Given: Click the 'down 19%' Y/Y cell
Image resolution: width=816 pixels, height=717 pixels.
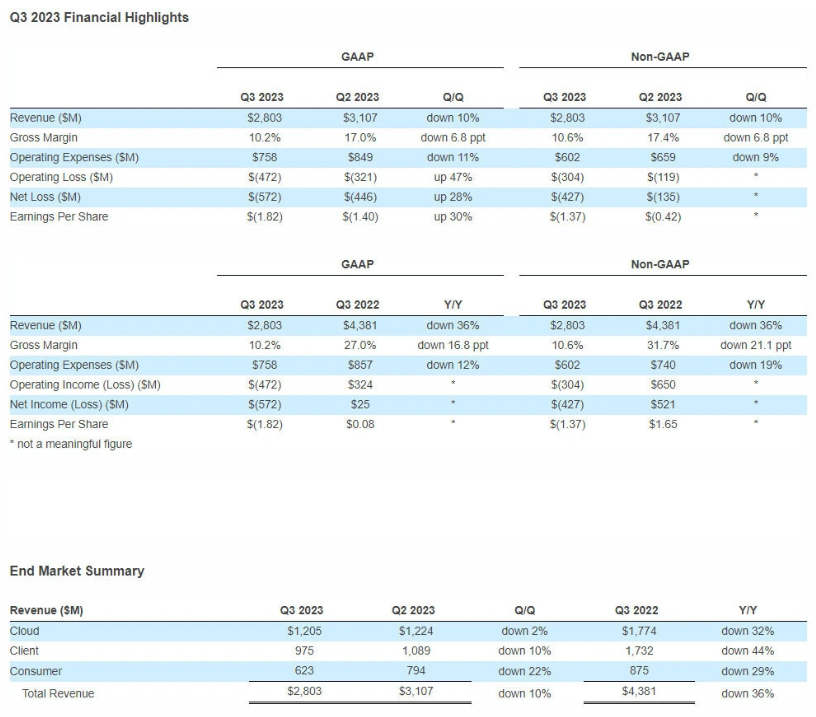Looking at the screenshot, I should (x=756, y=365).
